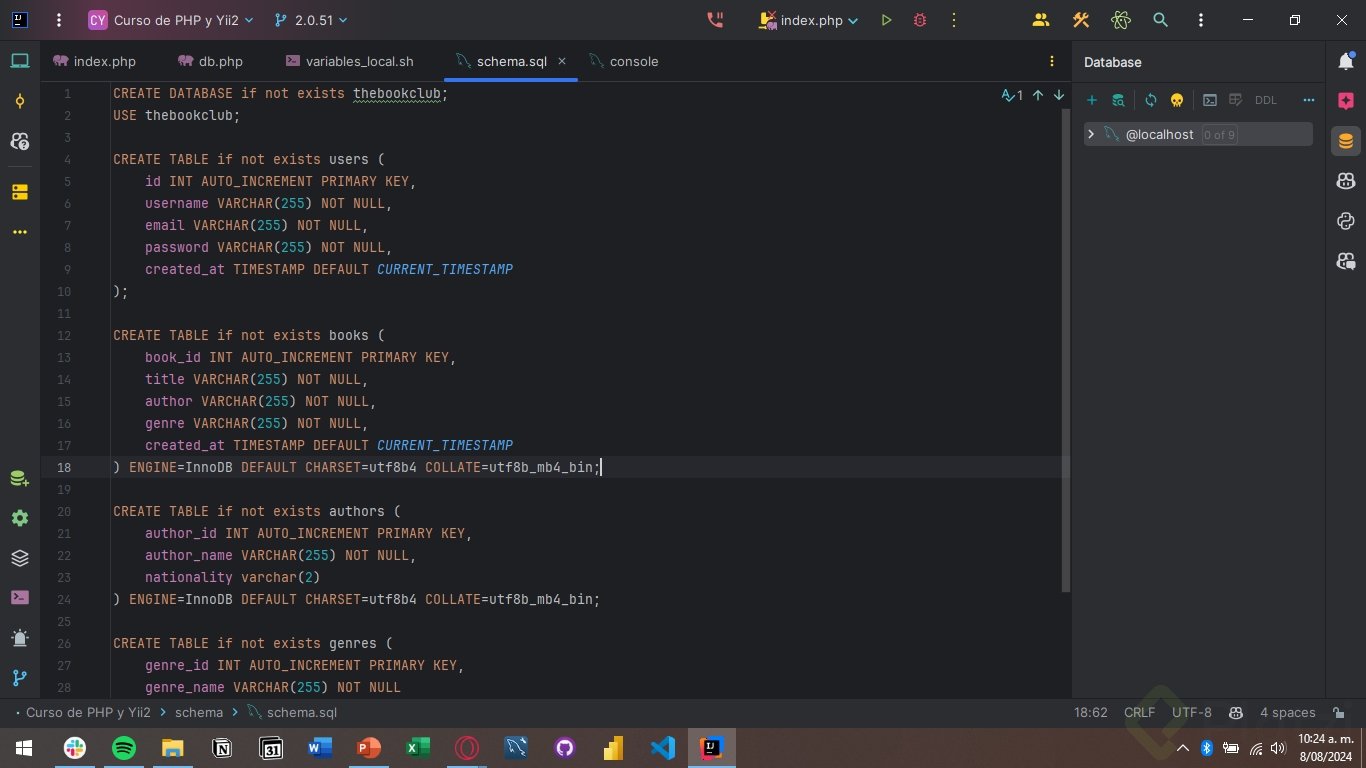Image resolution: width=1366 pixels, height=768 pixels.
Task: Click the Search Everywhere magnifier icon
Action: click(x=1160, y=20)
